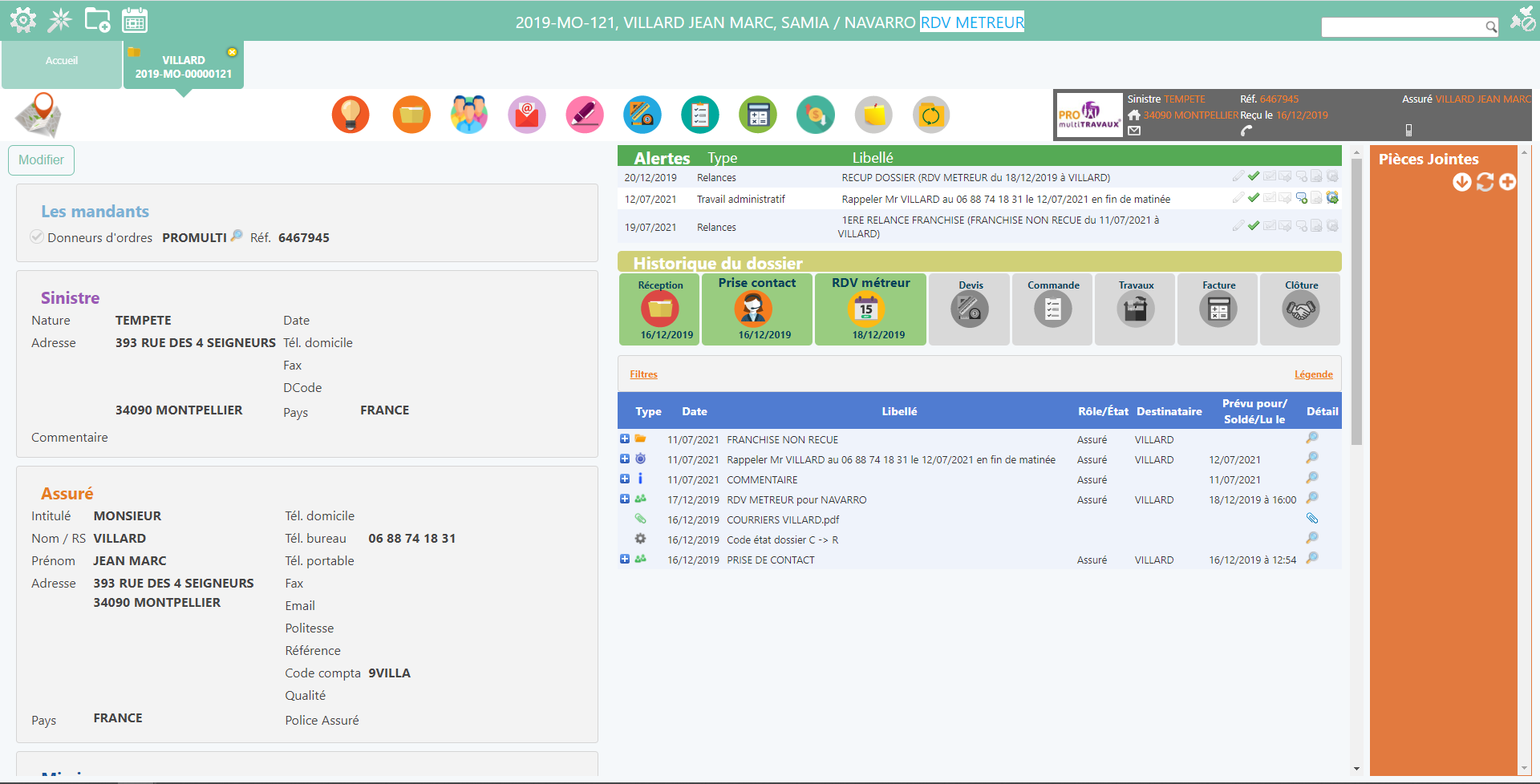This screenshot has width=1540, height=784.
Task: Expand the PRISE DE CONTACT row
Action: coord(625,560)
